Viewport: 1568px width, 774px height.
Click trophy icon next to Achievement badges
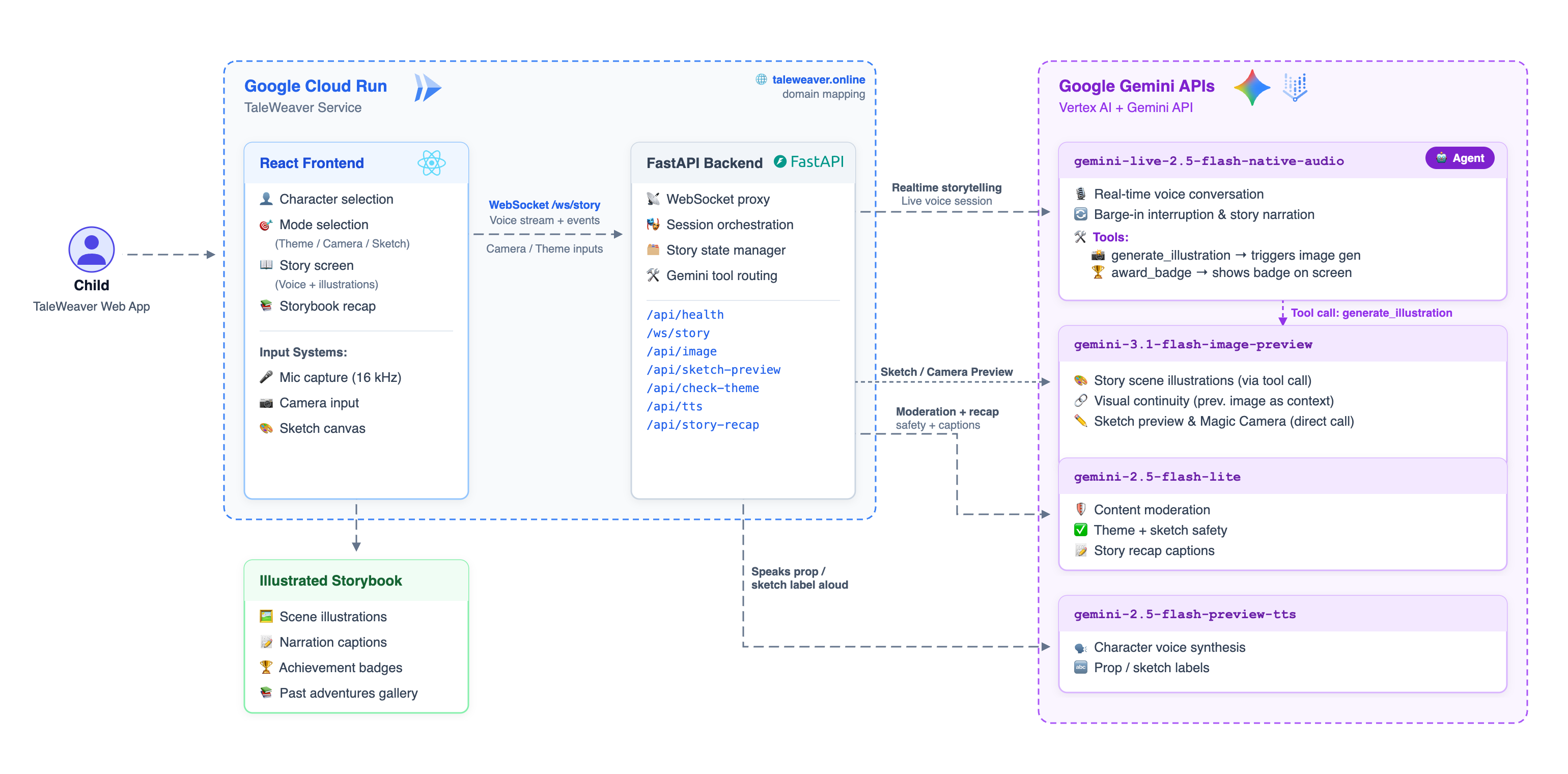266,668
